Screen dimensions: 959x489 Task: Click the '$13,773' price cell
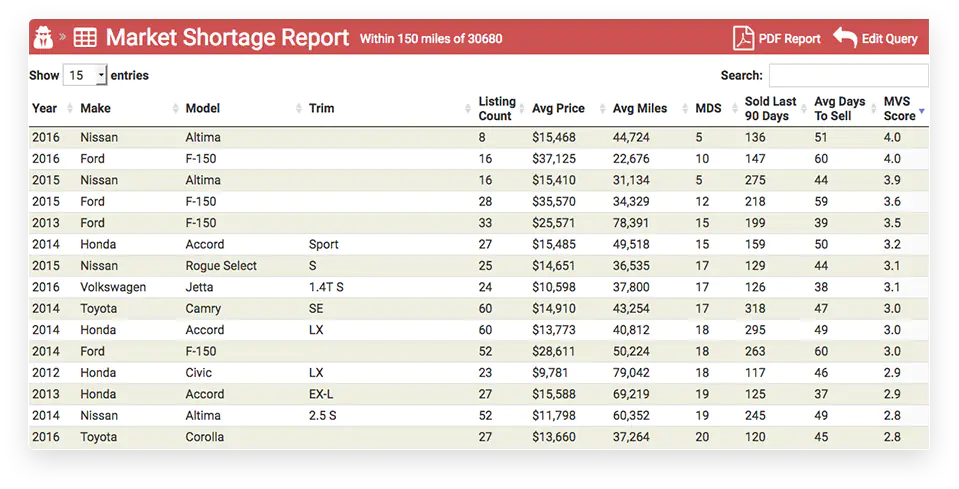point(554,330)
